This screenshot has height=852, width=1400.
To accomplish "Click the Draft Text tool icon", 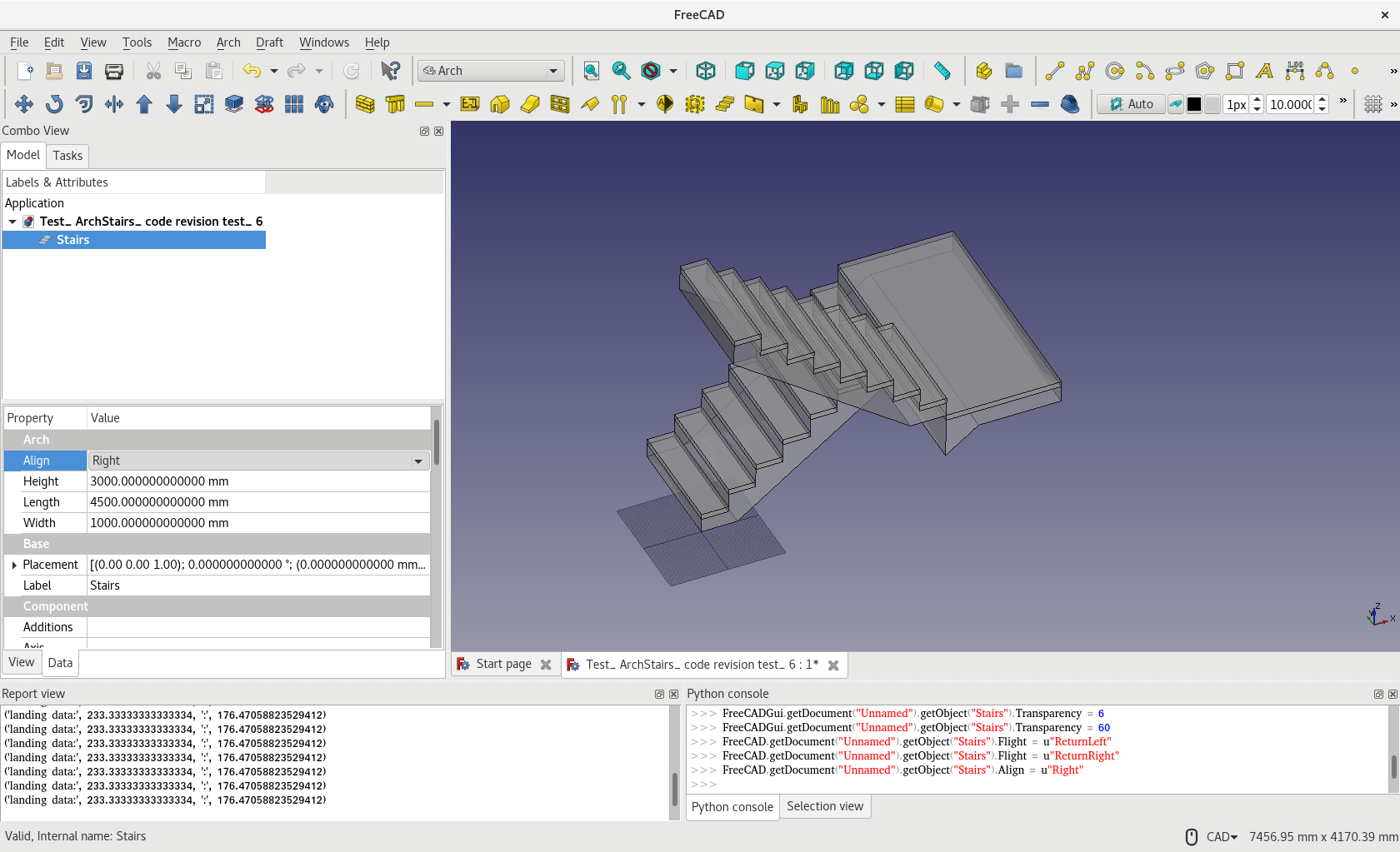I will point(1264,71).
